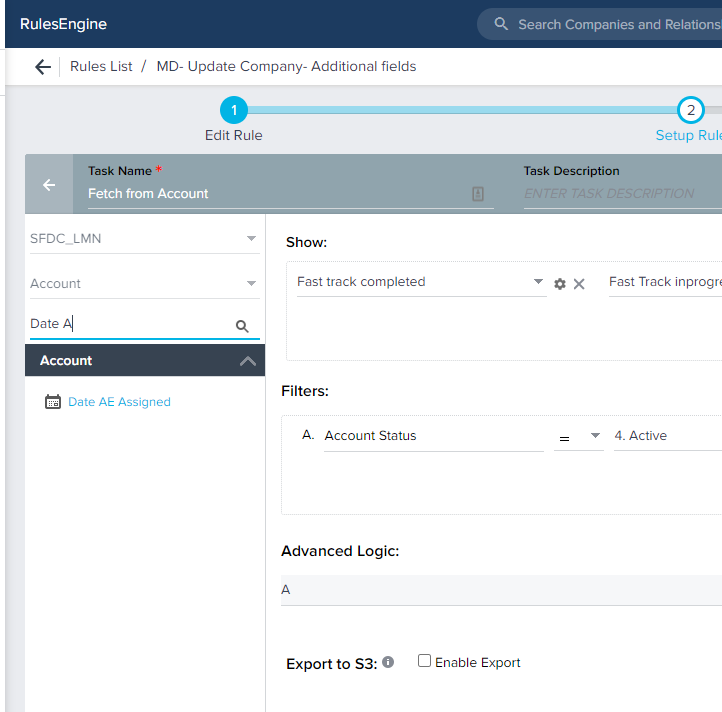Open the SFDC_LMN source dropdown
Screen dimensions: 722x712
(x=145, y=239)
